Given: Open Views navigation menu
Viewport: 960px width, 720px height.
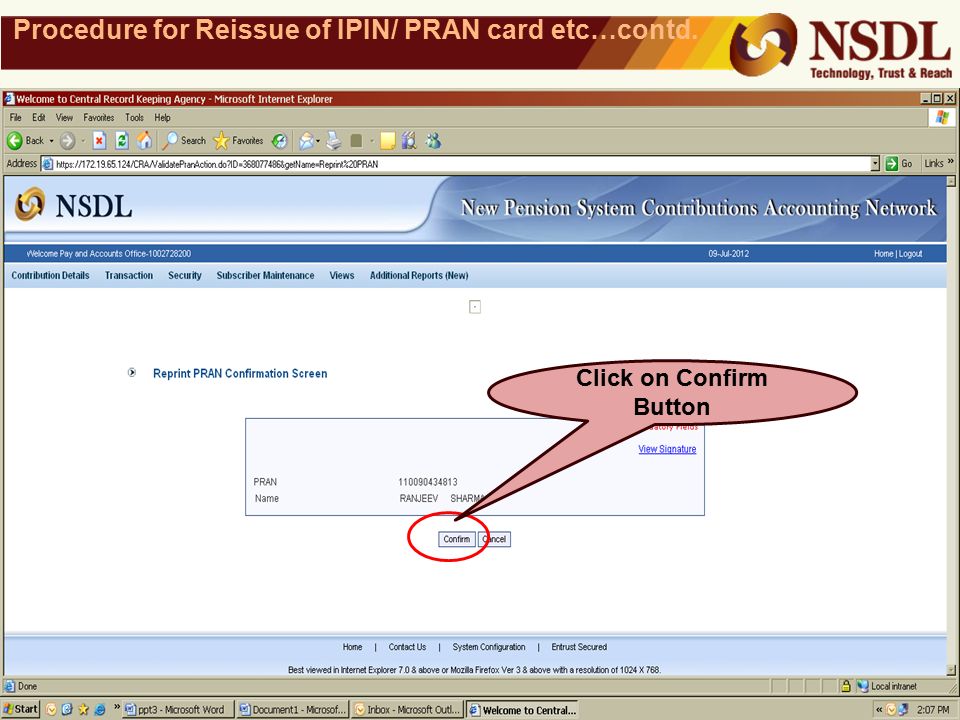Looking at the screenshot, I should (342, 276).
